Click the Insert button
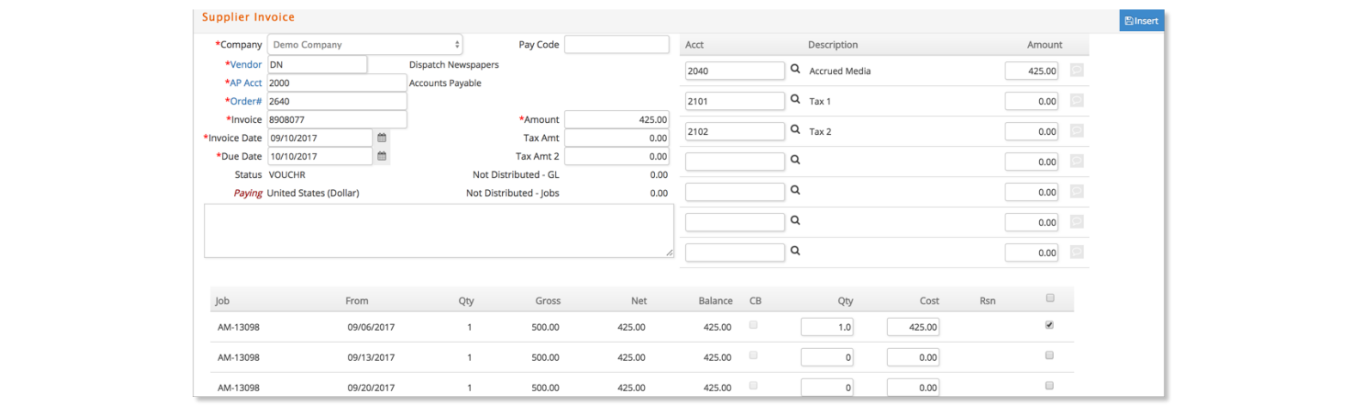The image size is (1367, 412). pyautogui.click(x=1141, y=20)
